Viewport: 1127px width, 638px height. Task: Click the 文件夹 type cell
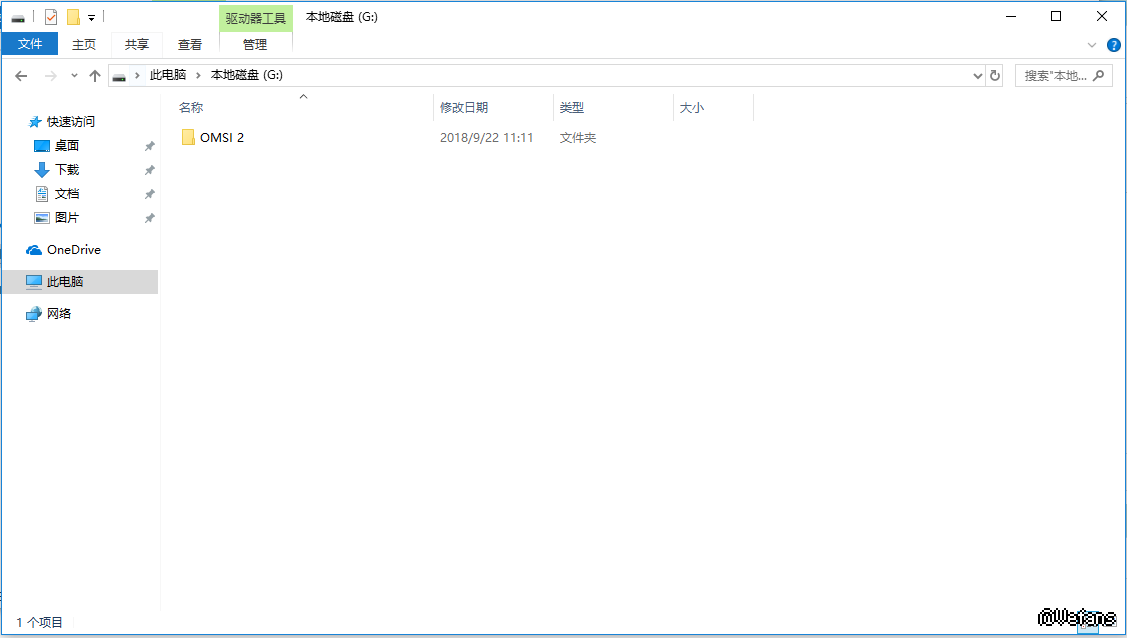click(x=578, y=138)
